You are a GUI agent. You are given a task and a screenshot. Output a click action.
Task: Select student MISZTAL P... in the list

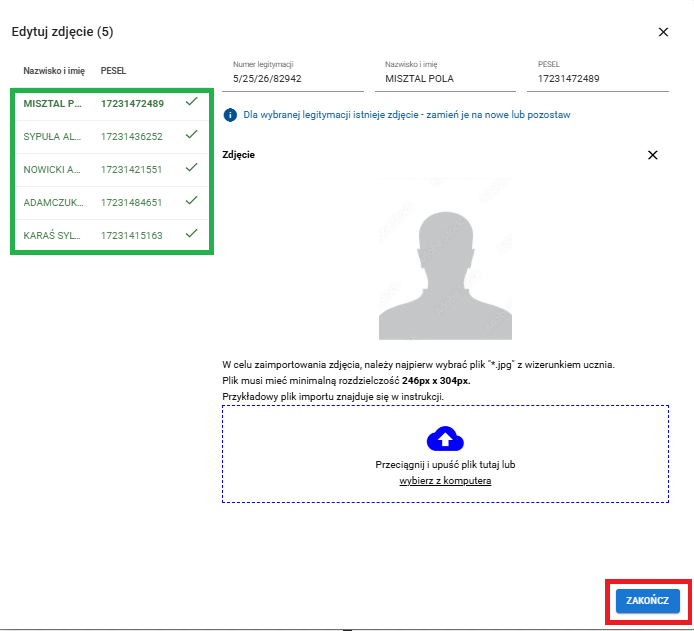coord(51,103)
